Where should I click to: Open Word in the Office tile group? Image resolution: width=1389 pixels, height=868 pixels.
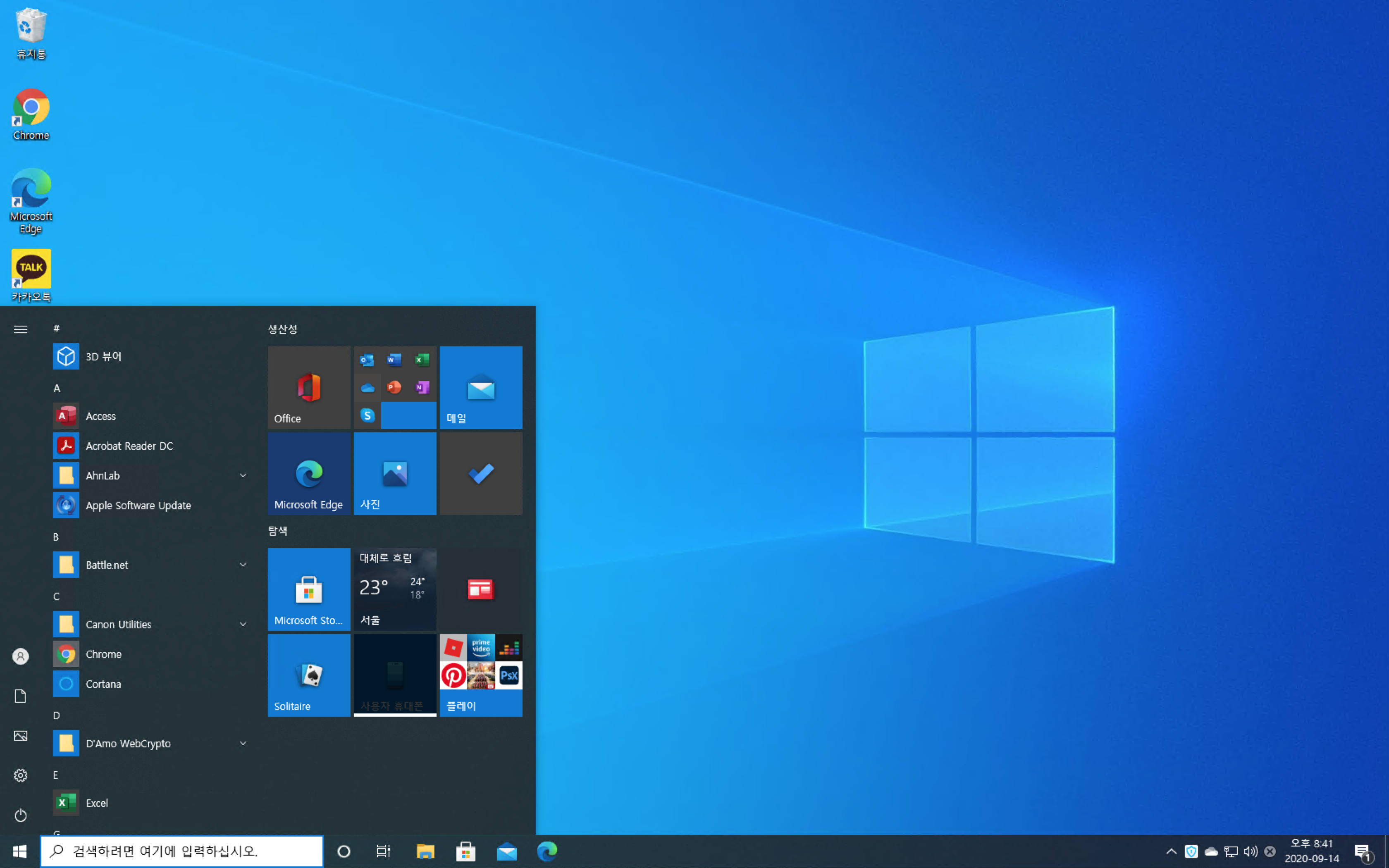pyautogui.click(x=394, y=360)
